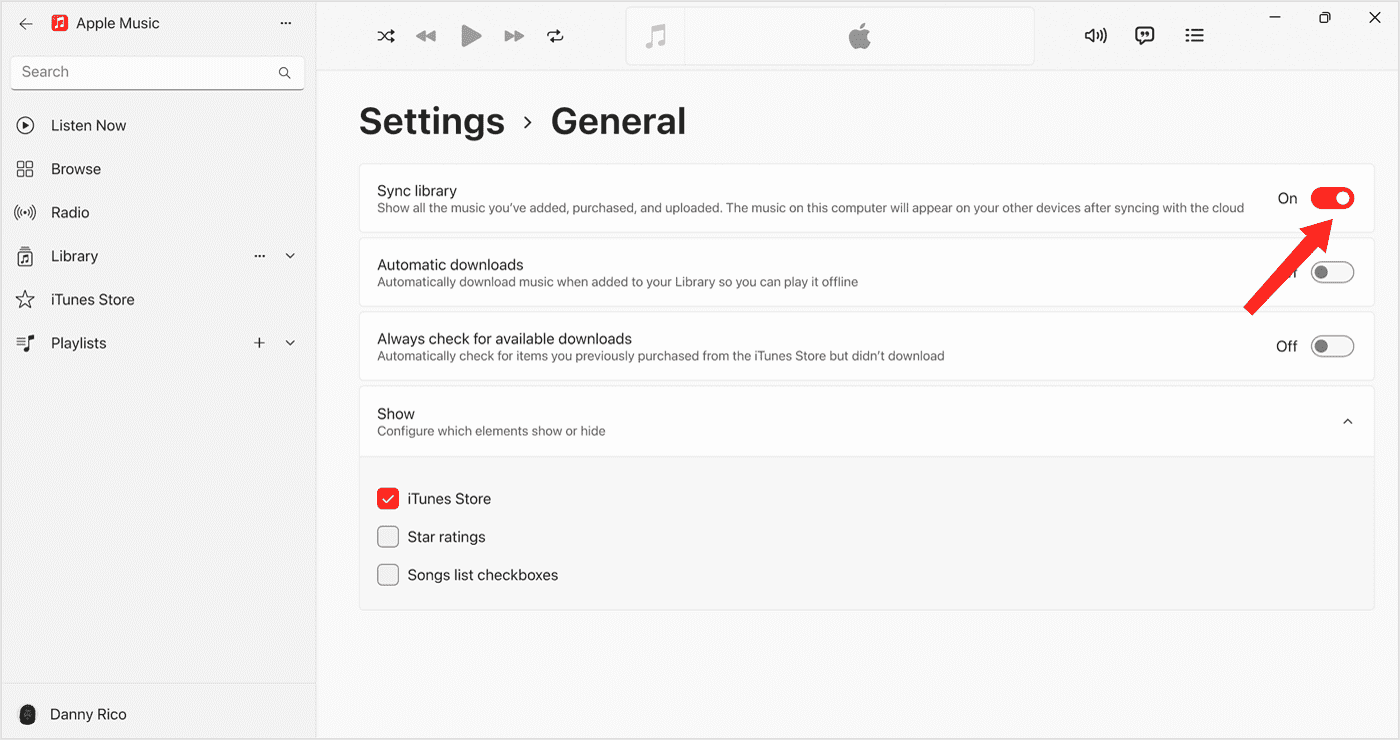The image size is (1400, 740).
Task: Click the iTunes Store star icon
Action: [x=26, y=300]
